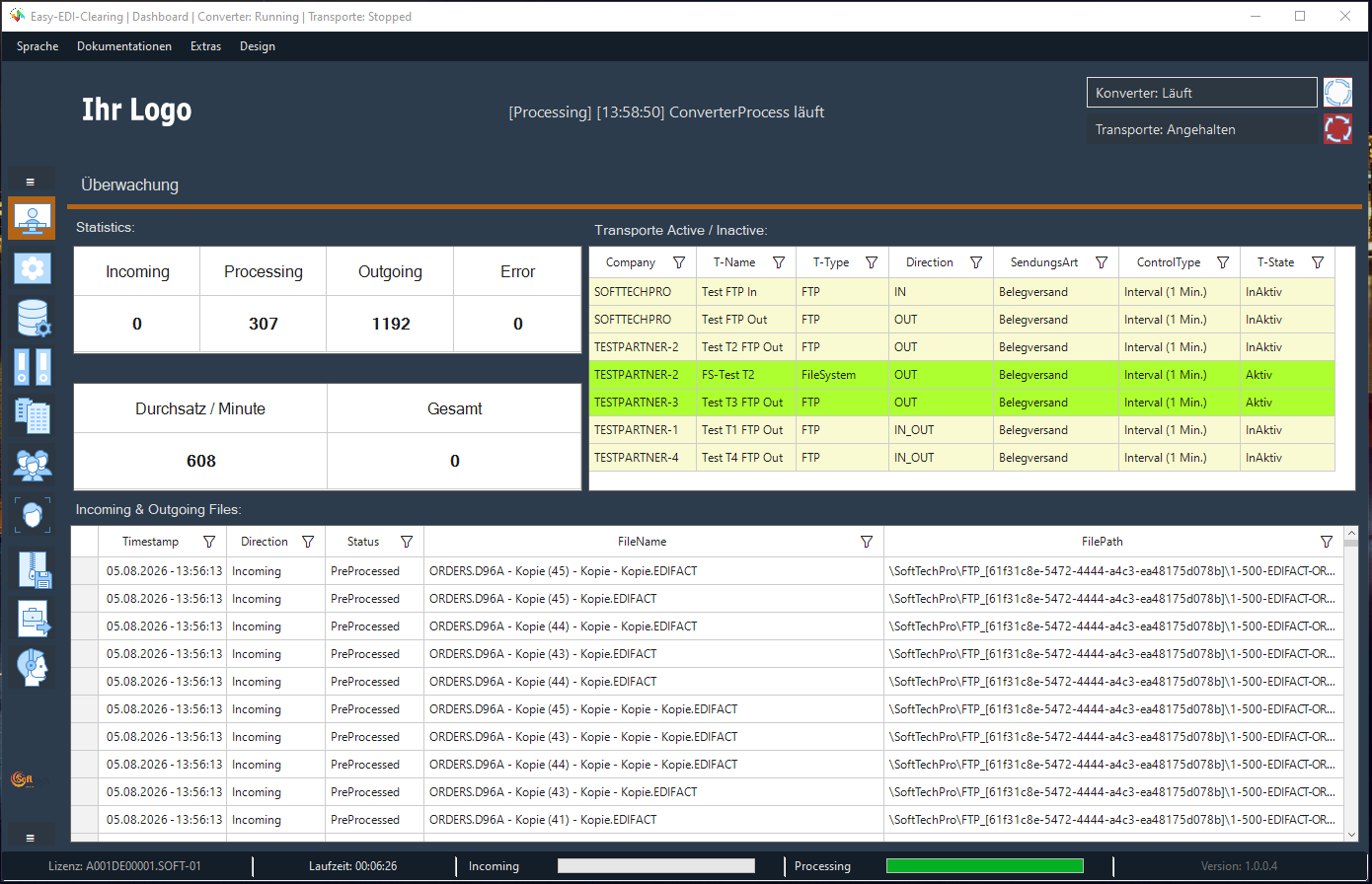The image size is (1372, 884).
Task: Click the SoftTechPro logo in the sidebar
Action: [x=22, y=778]
